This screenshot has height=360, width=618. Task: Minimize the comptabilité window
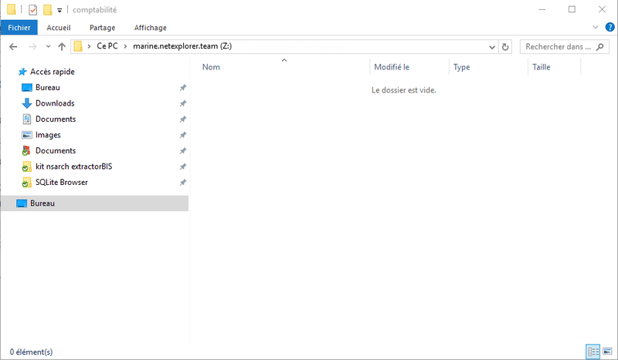pyautogui.click(x=542, y=9)
